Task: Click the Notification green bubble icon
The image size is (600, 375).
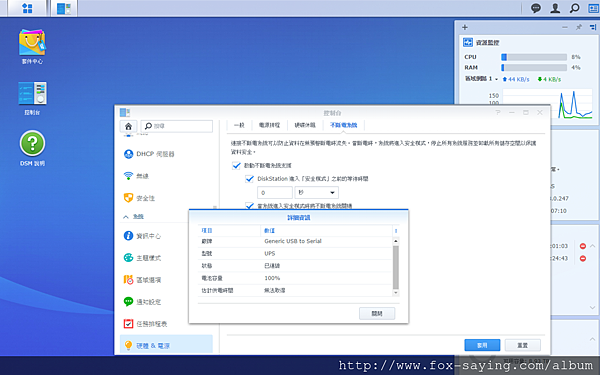Action: coord(128,302)
